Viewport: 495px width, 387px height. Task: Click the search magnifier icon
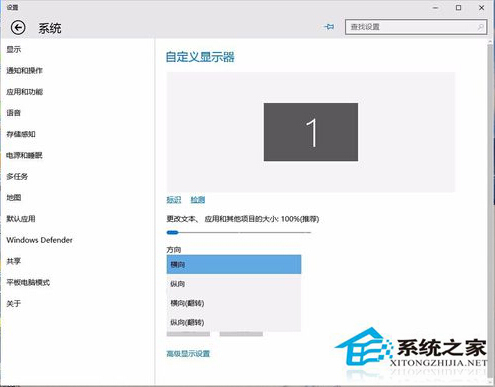(x=480, y=27)
